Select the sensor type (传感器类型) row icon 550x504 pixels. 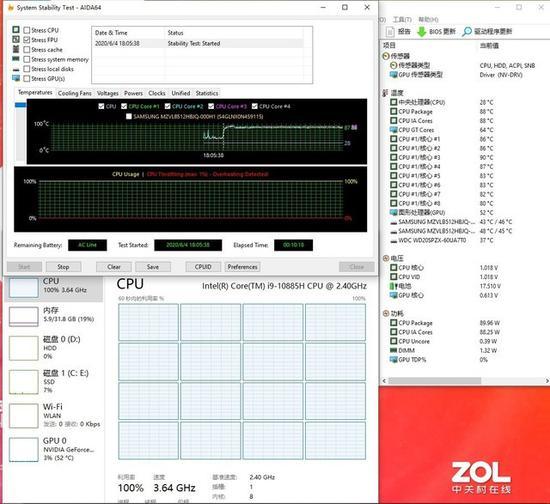click(394, 65)
